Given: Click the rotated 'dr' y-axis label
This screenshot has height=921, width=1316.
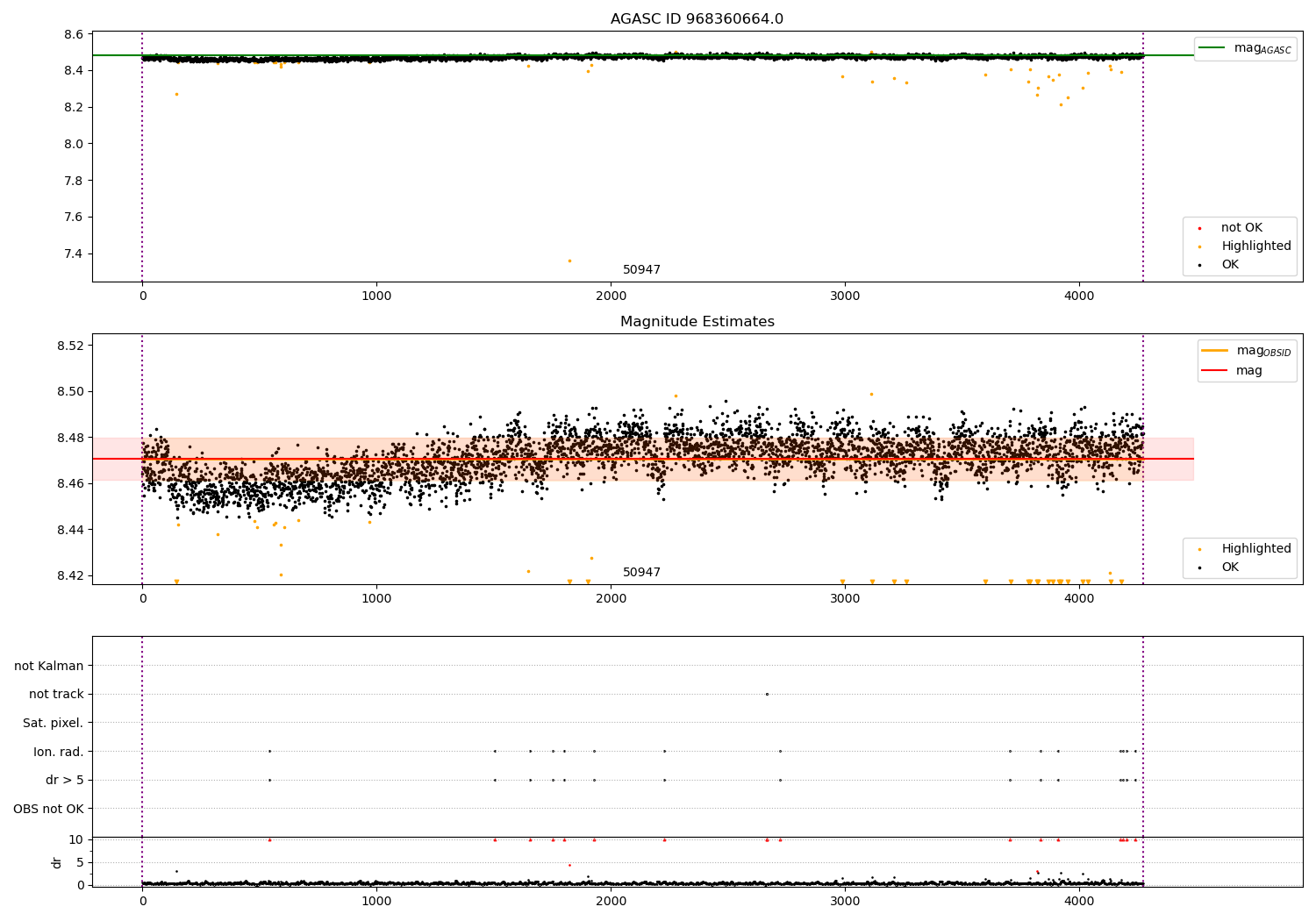Looking at the screenshot, I should (57, 862).
